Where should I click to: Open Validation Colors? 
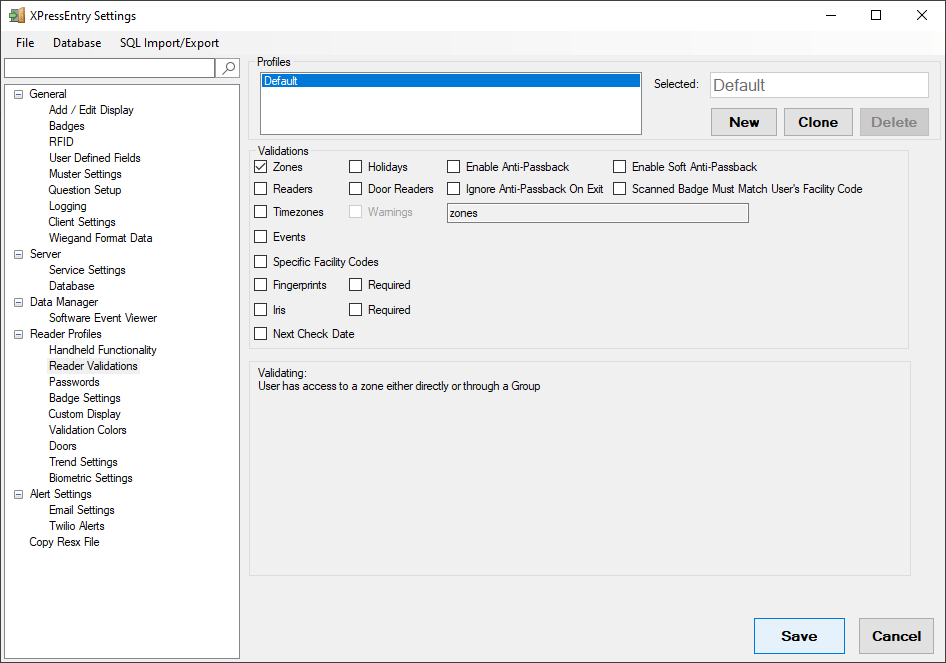[88, 430]
